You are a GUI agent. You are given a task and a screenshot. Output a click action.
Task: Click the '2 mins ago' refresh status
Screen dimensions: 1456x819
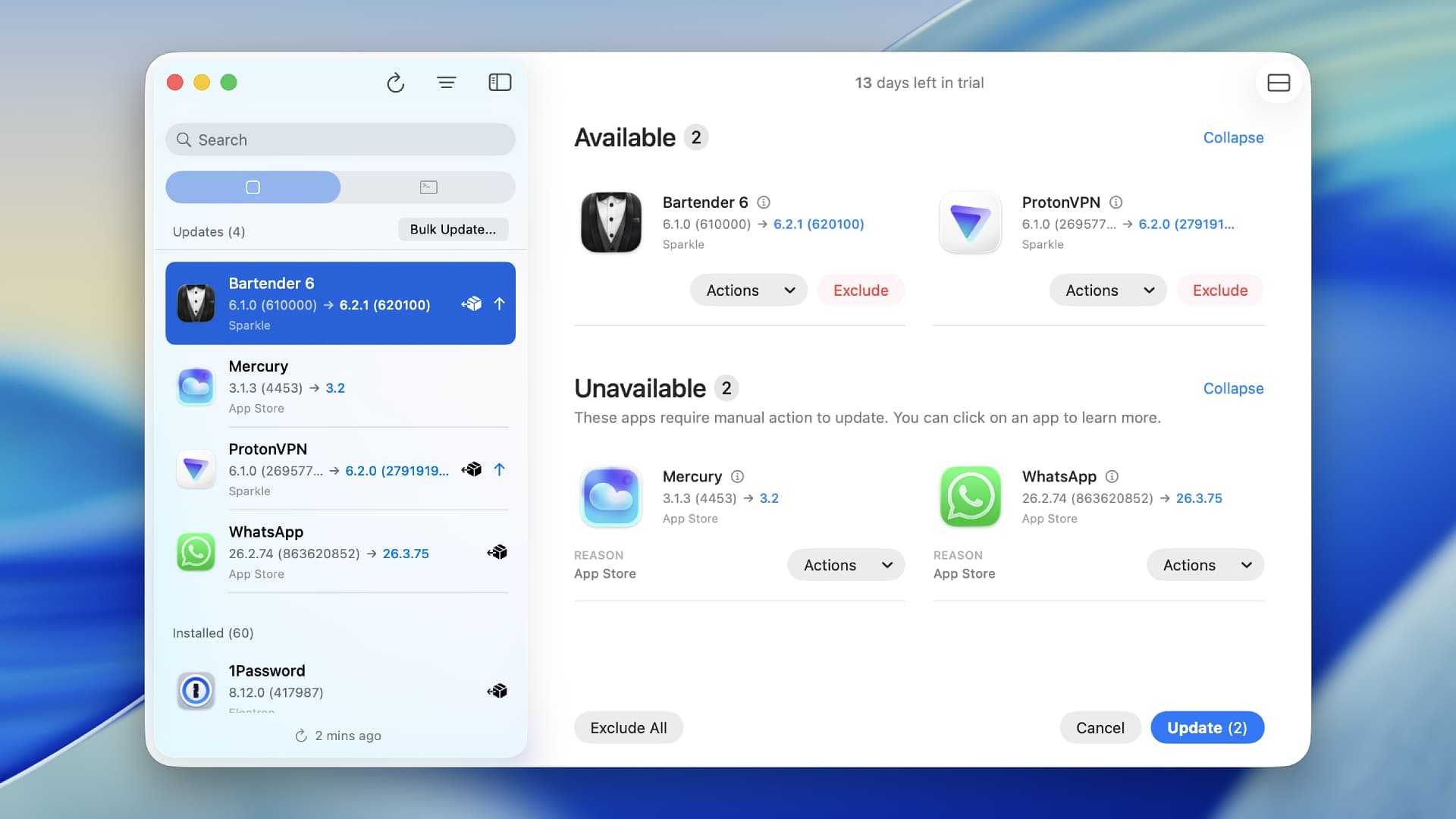point(338,736)
